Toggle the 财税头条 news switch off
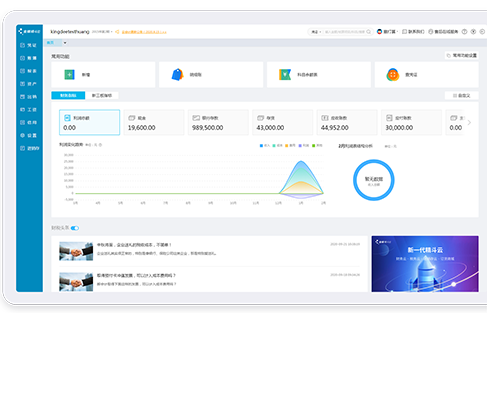 tap(75, 228)
